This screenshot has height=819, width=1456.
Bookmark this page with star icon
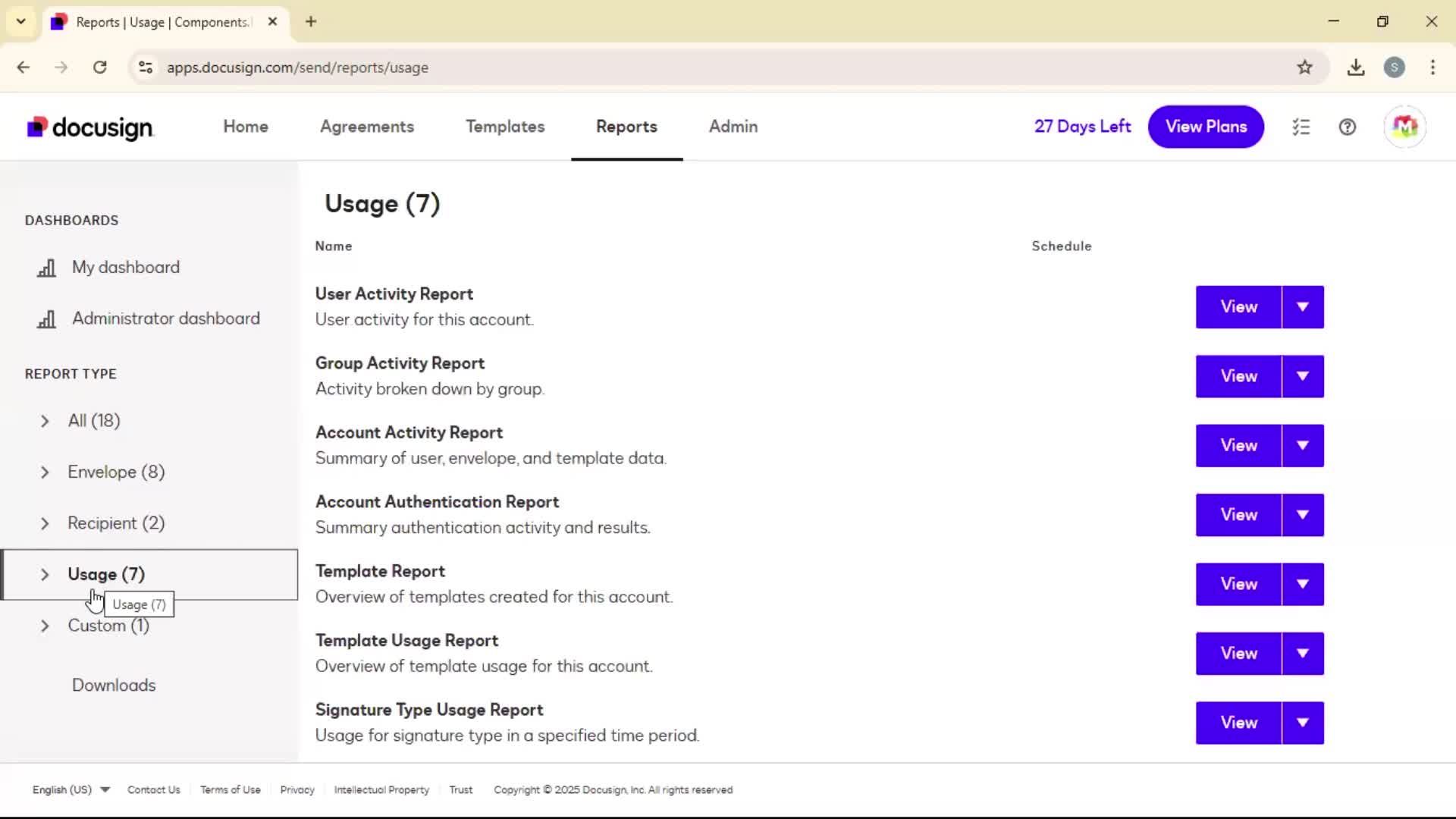(x=1304, y=67)
